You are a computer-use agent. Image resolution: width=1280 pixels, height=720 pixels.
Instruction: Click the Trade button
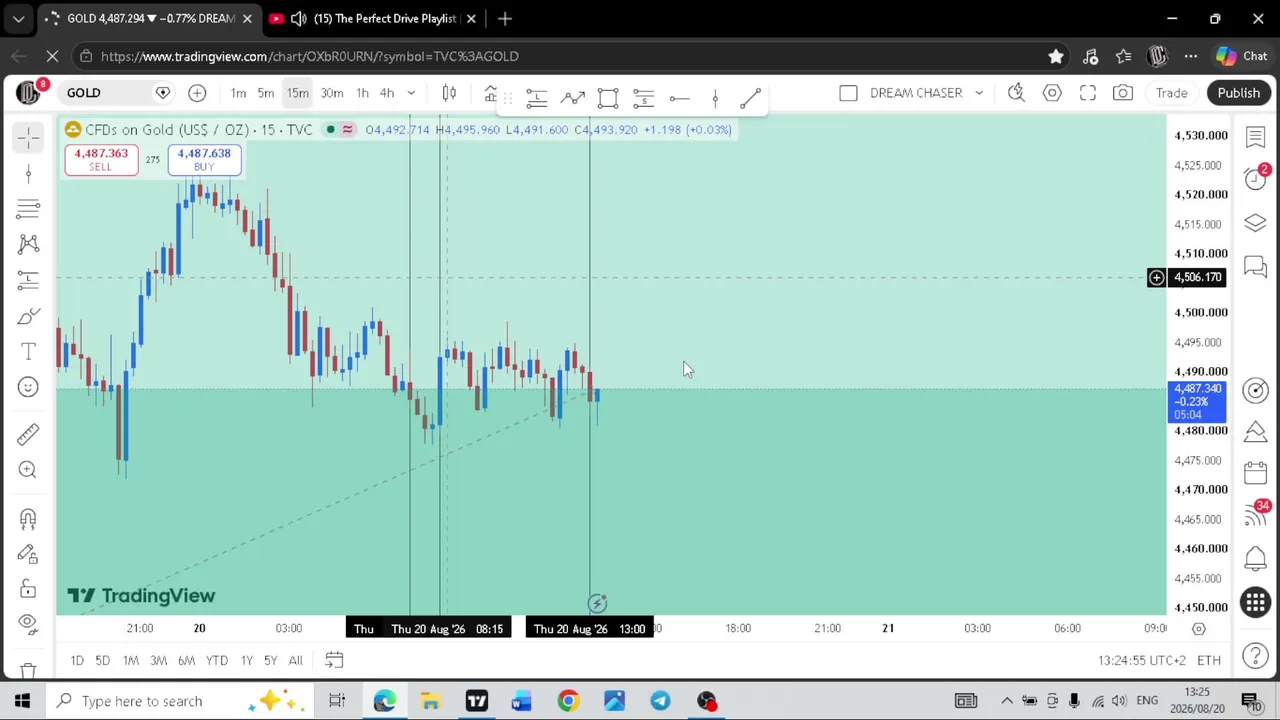1172,93
